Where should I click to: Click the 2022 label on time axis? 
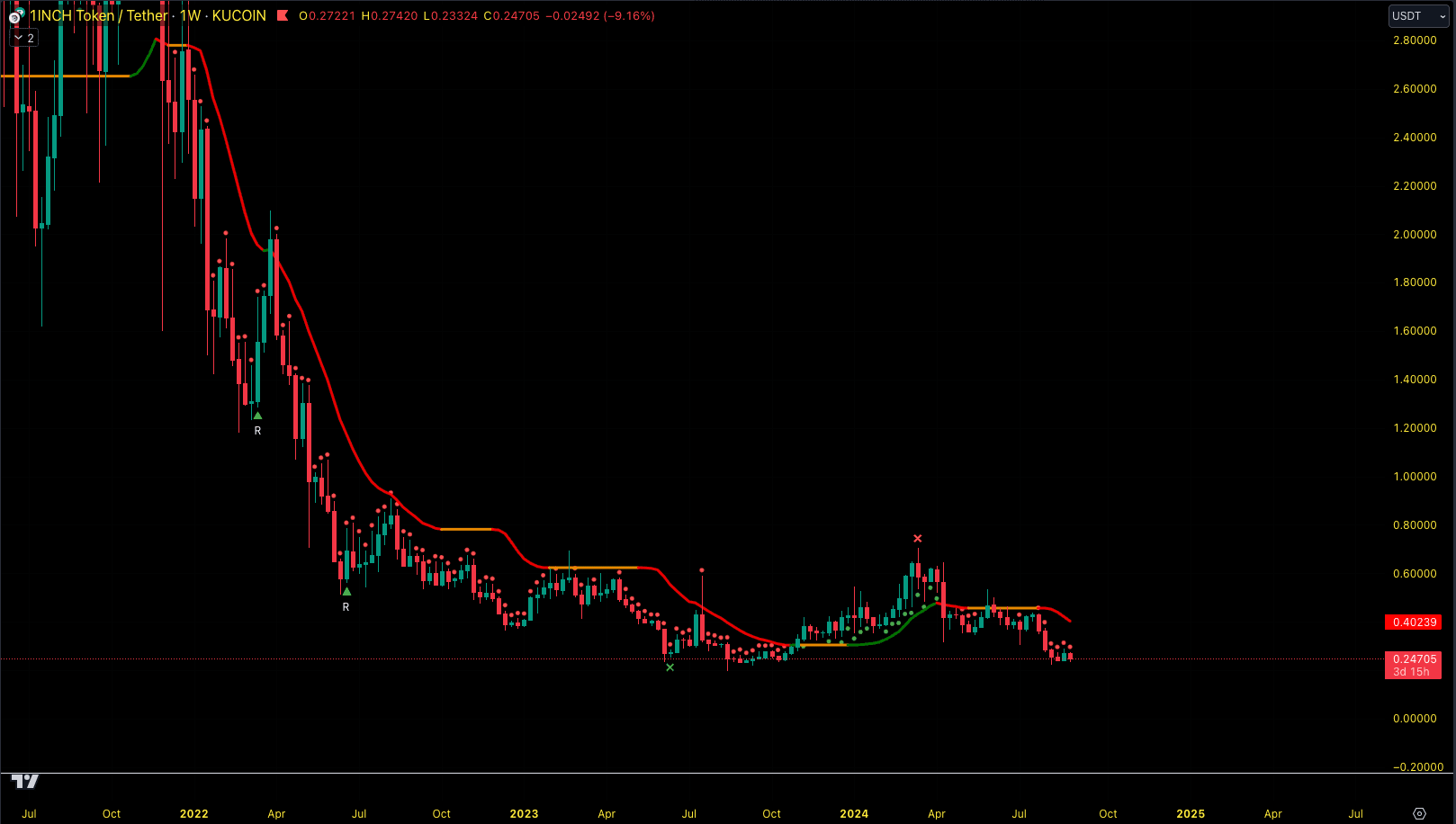[194, 814]
